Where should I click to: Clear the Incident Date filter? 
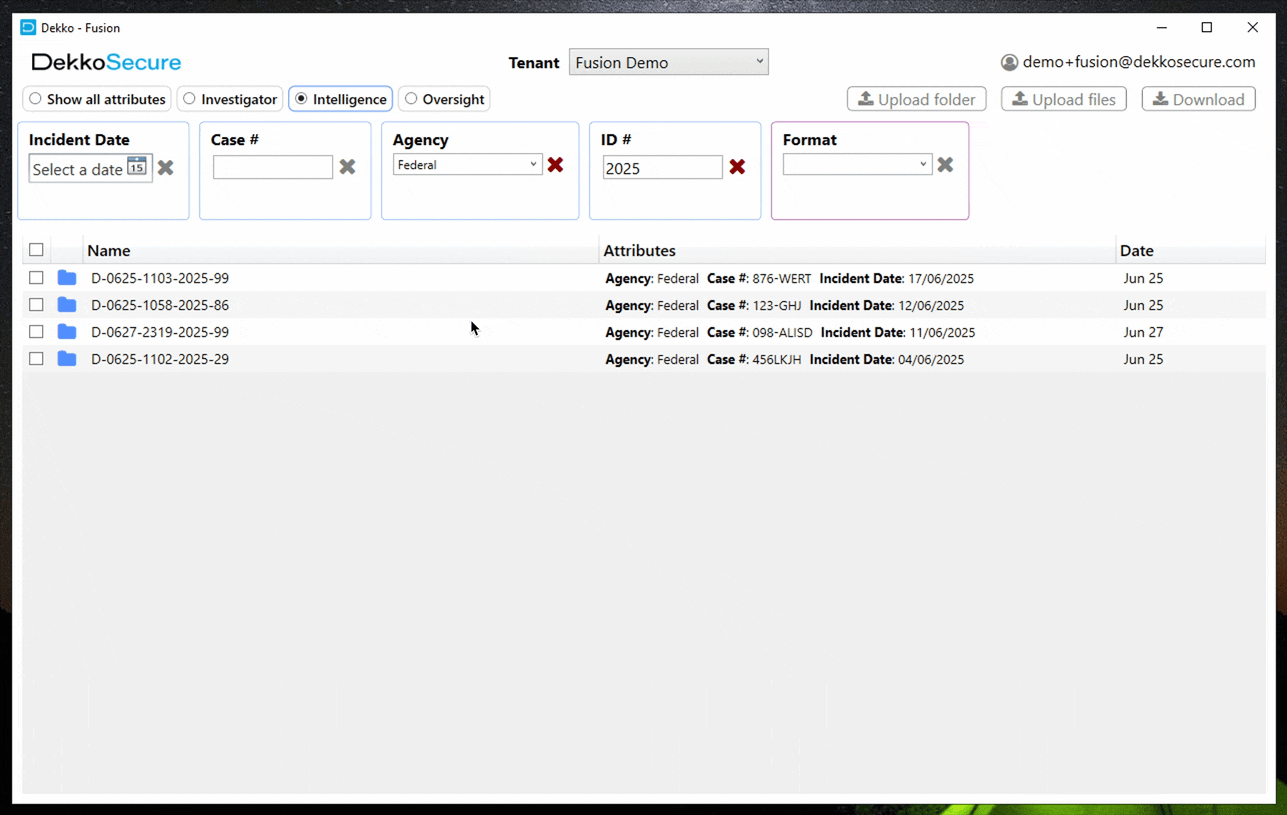click(166, 168)
